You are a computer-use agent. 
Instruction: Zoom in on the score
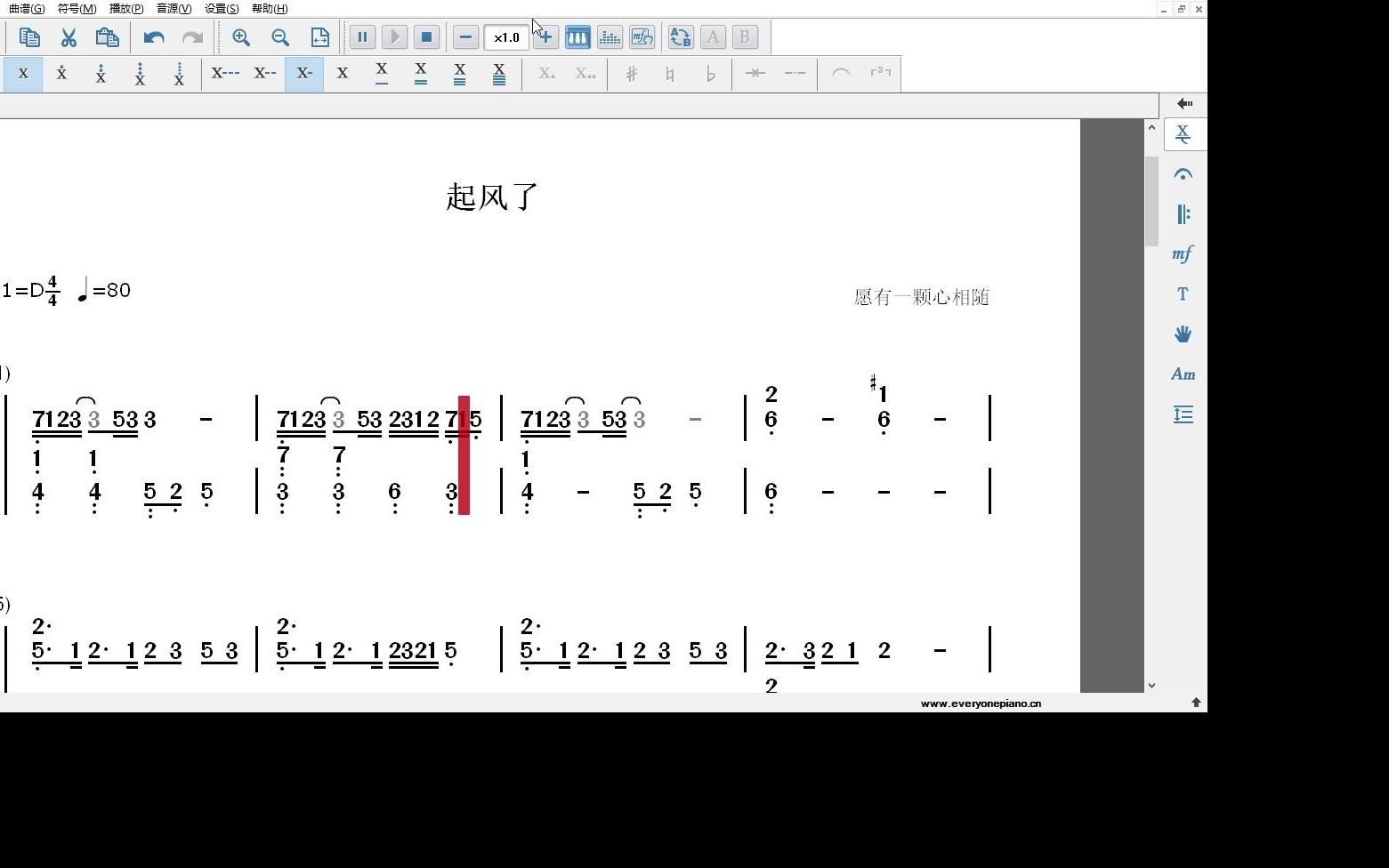coord(241,37)
